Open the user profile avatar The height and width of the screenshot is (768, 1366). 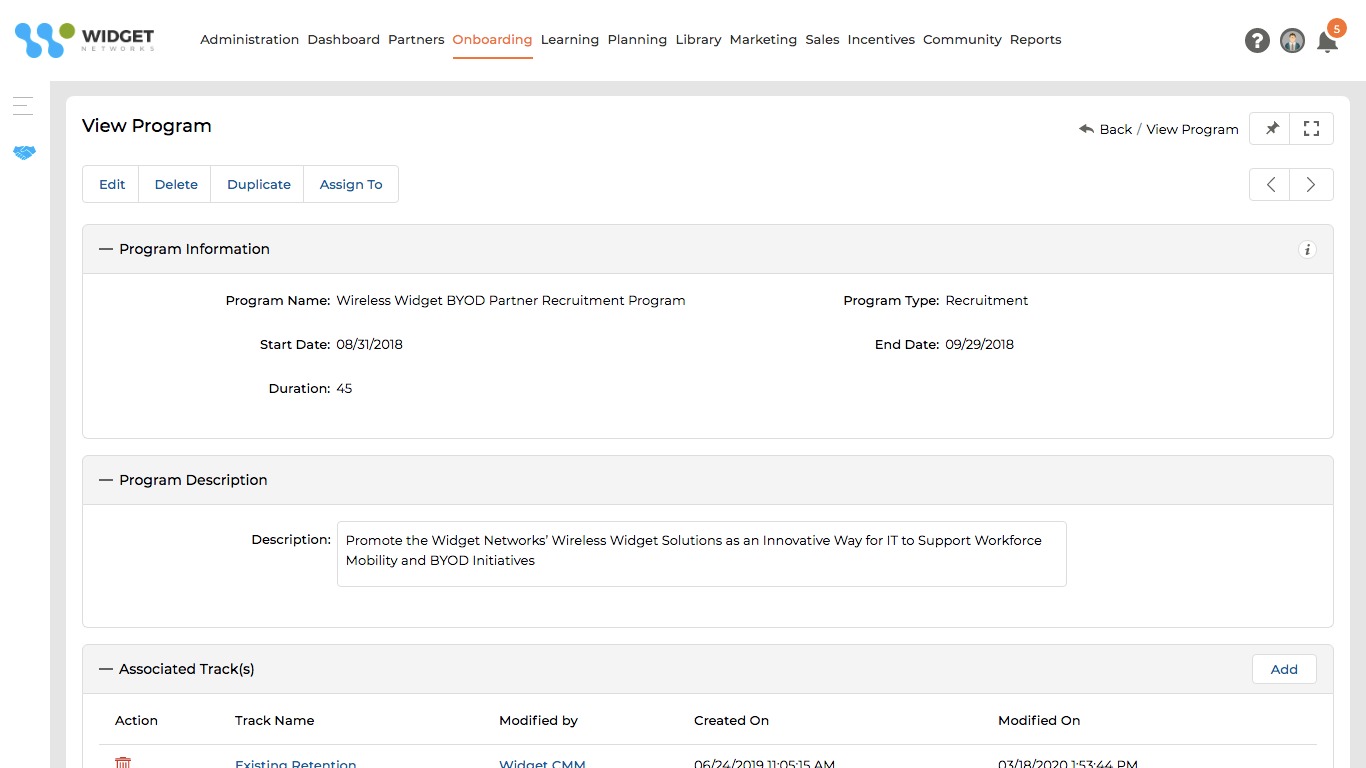click(1292, 40)
